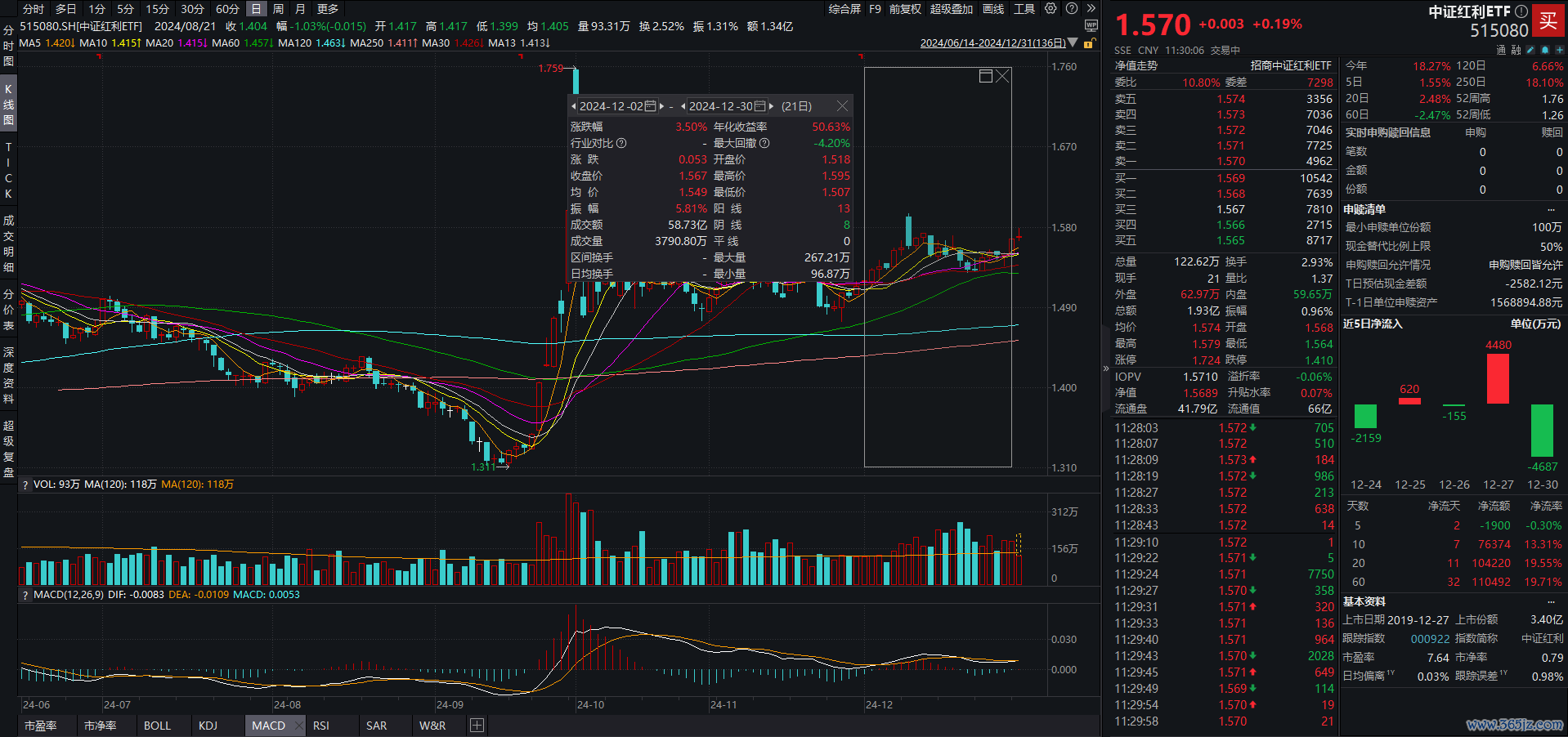Switch to 多日 timeframe
Viewport: 1568px width, 737px height.
pyautogui.click(x=65, y=9)
